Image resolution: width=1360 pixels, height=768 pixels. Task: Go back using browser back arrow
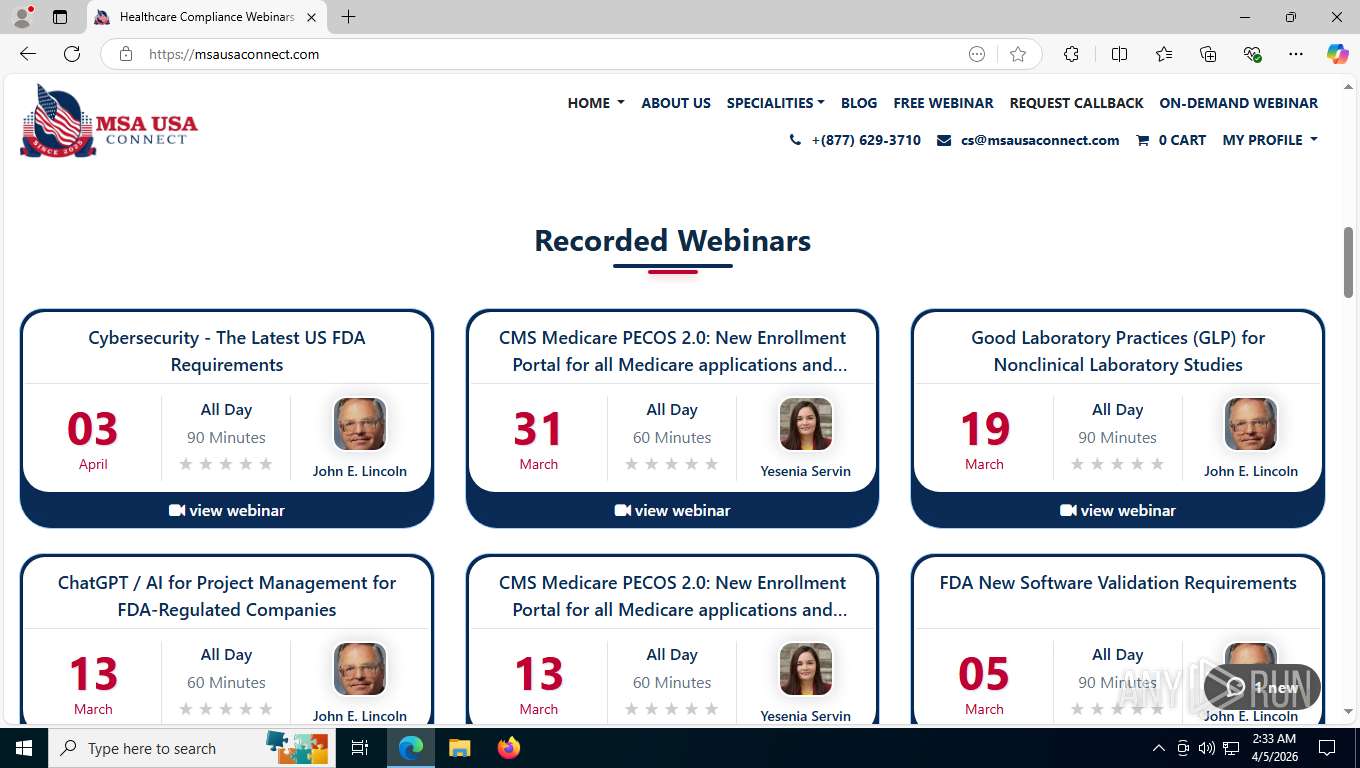(x=28, y=54)
